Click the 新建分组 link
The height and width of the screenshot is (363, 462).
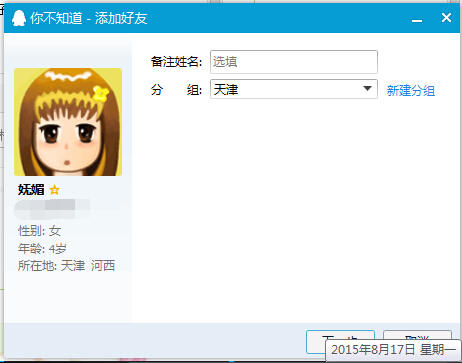pyautogui.click(x=411, y=90)
